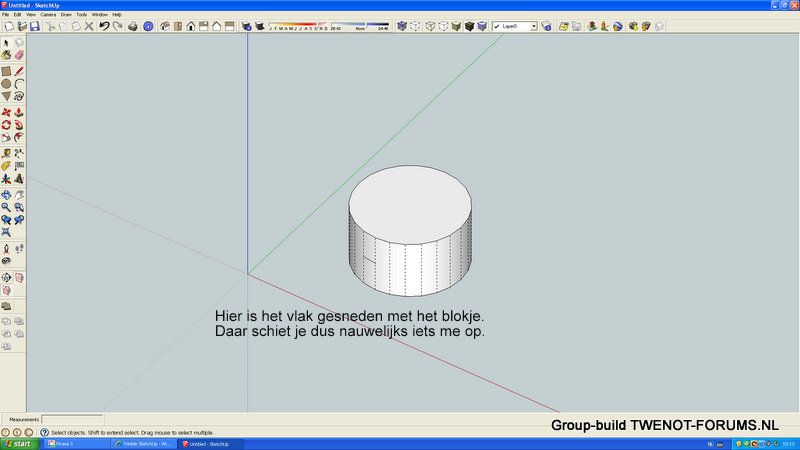
Task: Select the Walk footprints tool
Action: (19, 249)
